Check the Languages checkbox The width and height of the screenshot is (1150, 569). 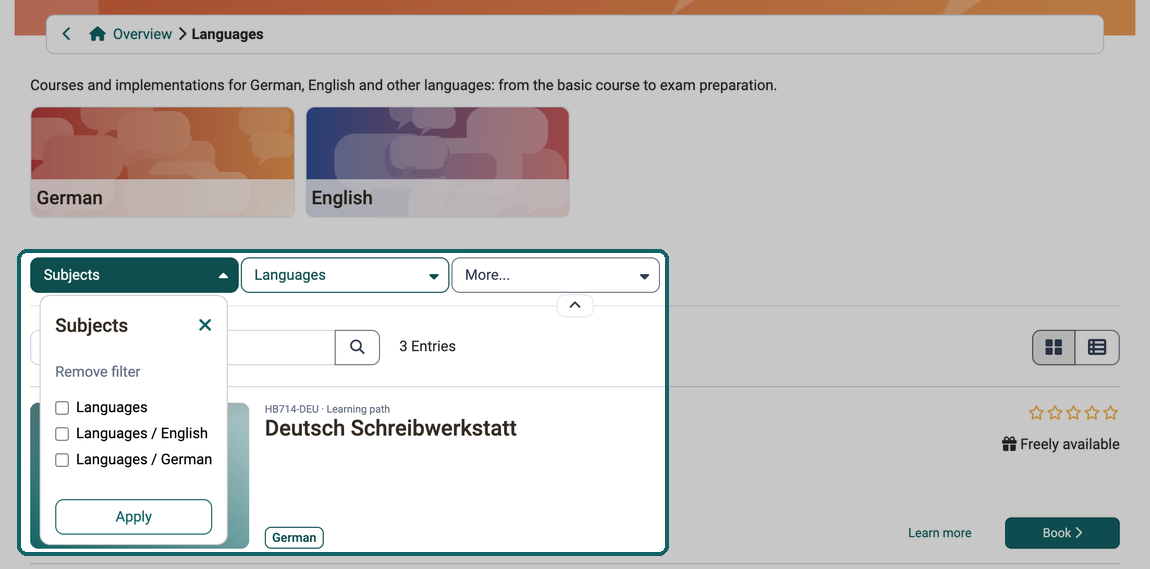click(x=62, y=408)
